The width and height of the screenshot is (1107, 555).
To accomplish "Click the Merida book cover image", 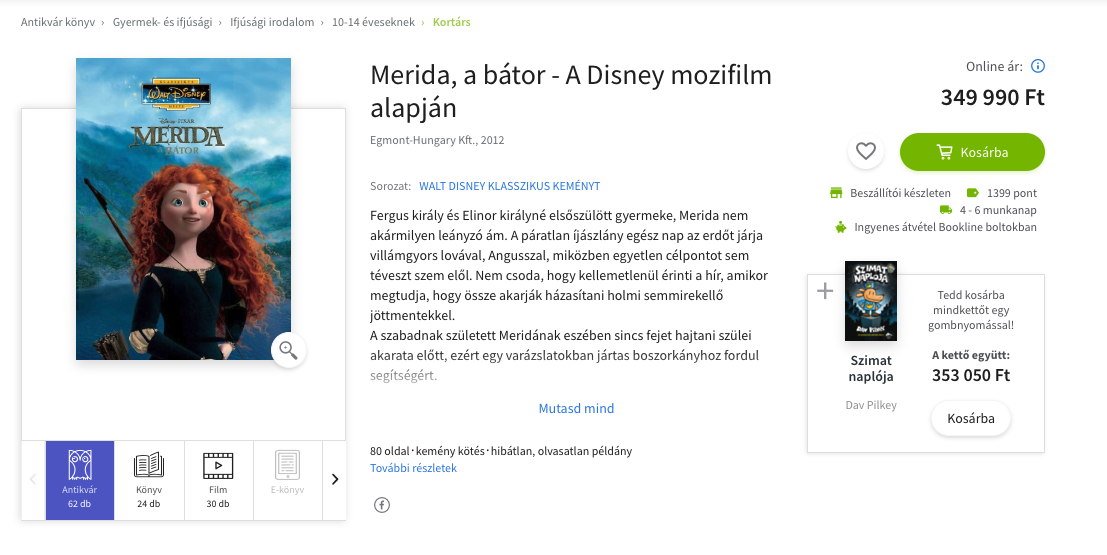I will point(183,208).
